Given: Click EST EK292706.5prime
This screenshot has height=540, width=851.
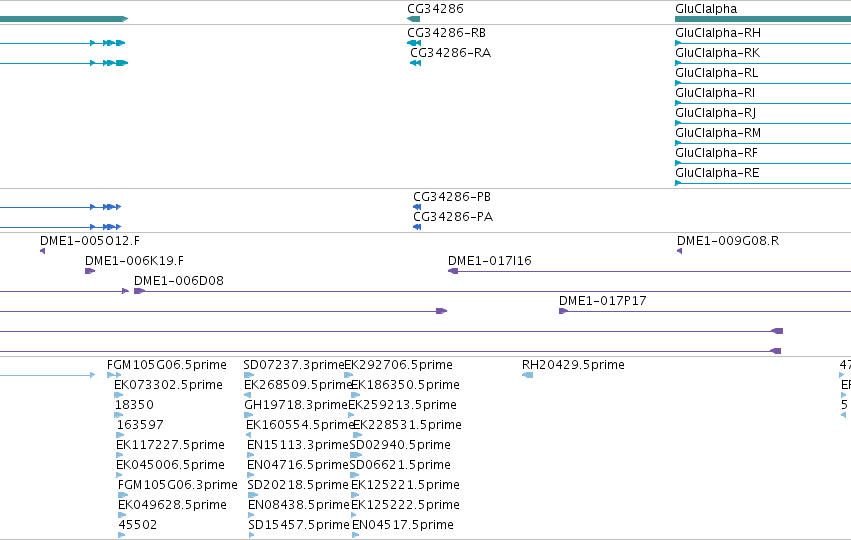Looking at the screenshot, I should click(x=398, y=365).
